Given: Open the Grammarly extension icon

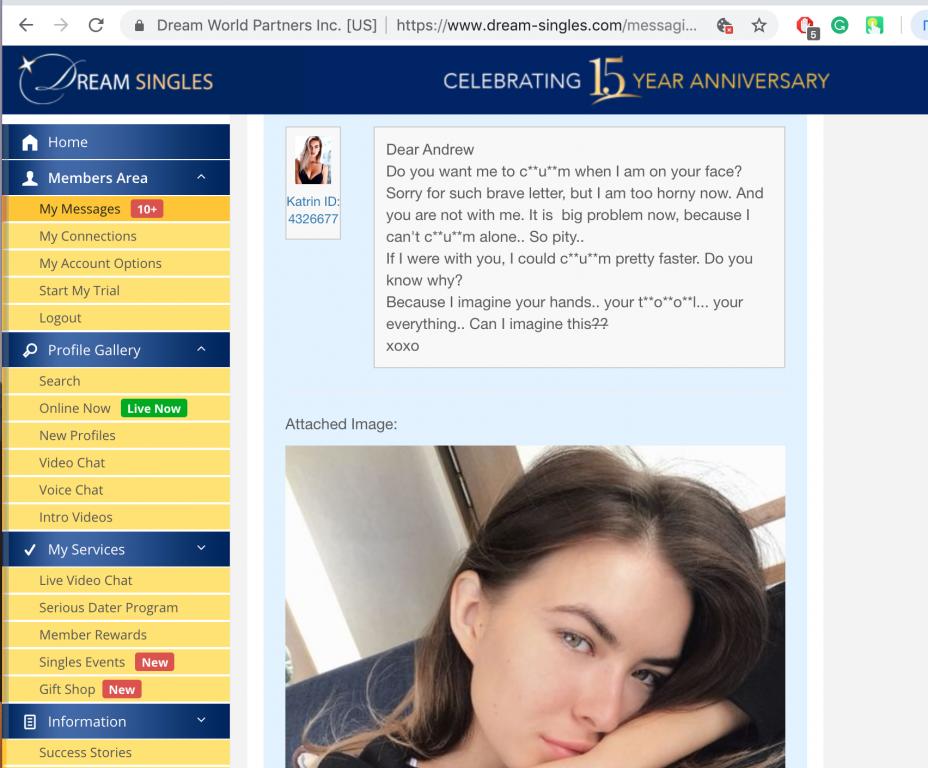Looking at the screenshot, I should (840, 26).
